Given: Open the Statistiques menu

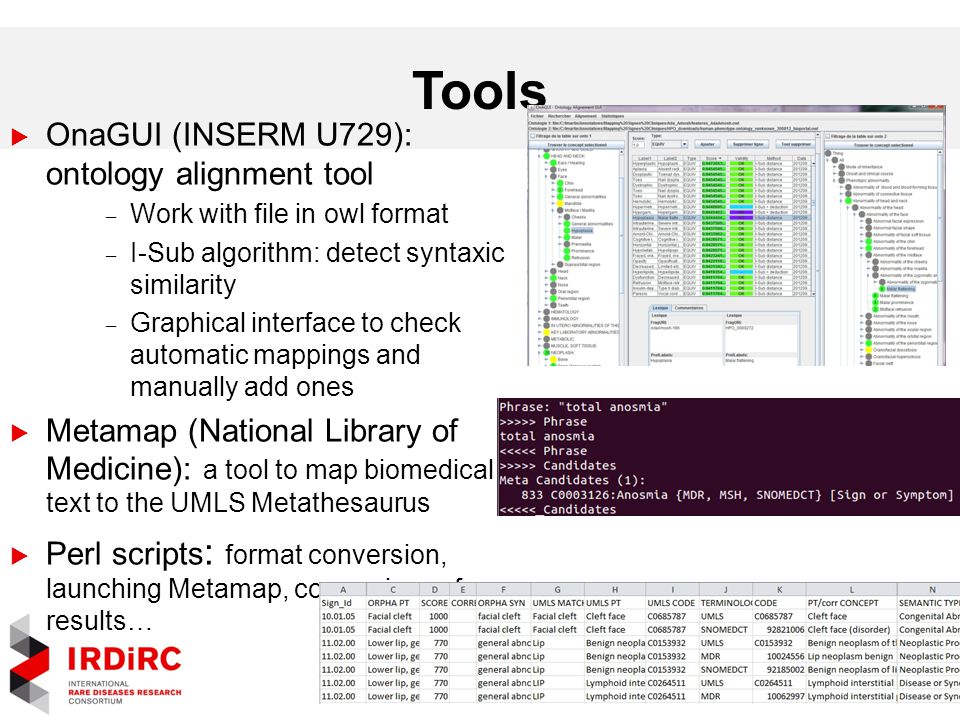Looking at the screenshot, I should point(613,116).
